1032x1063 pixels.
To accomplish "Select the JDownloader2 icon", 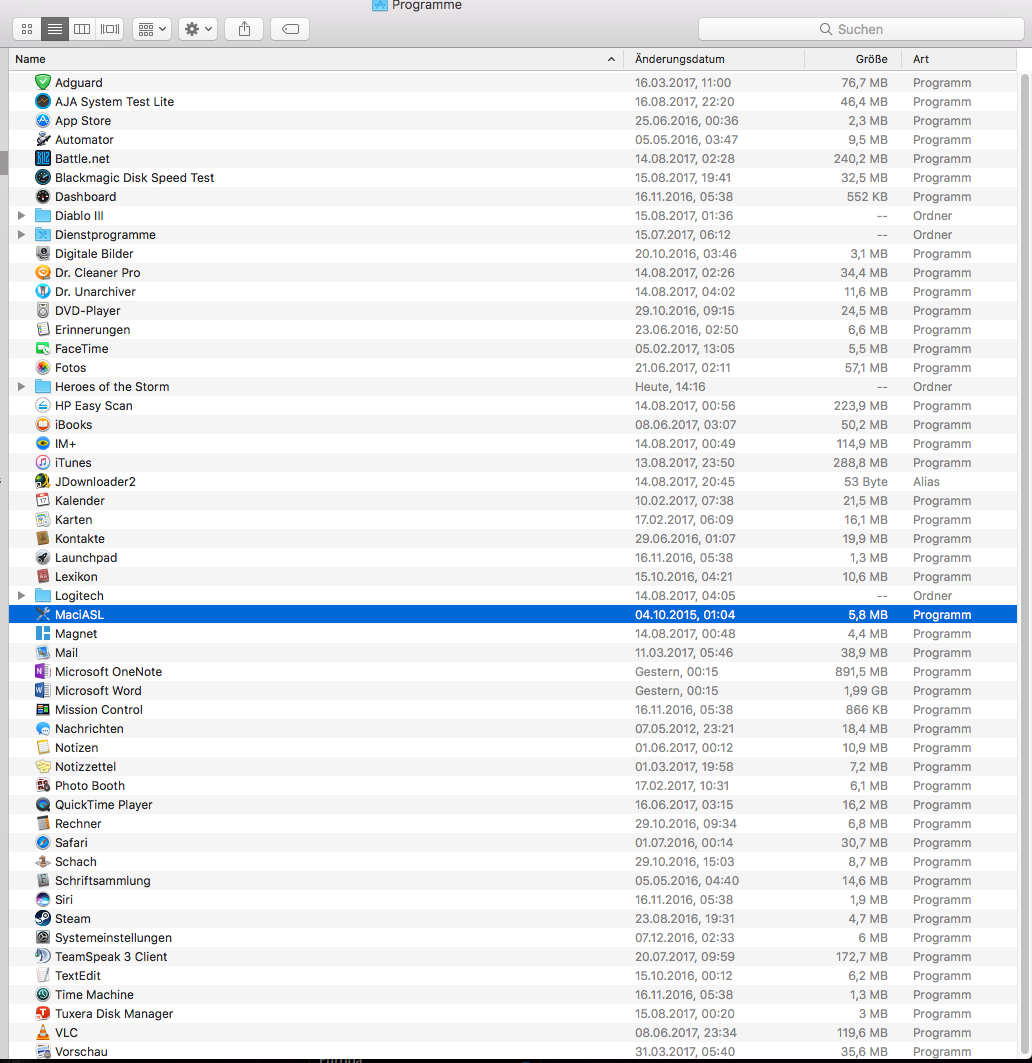I will [x=43, y=481].
